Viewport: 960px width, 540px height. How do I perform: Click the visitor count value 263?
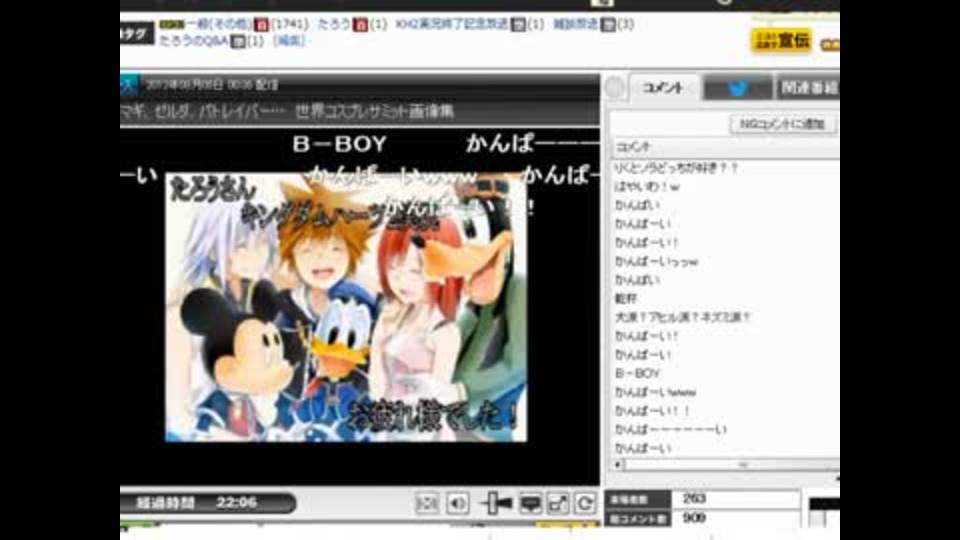point(694,499)
